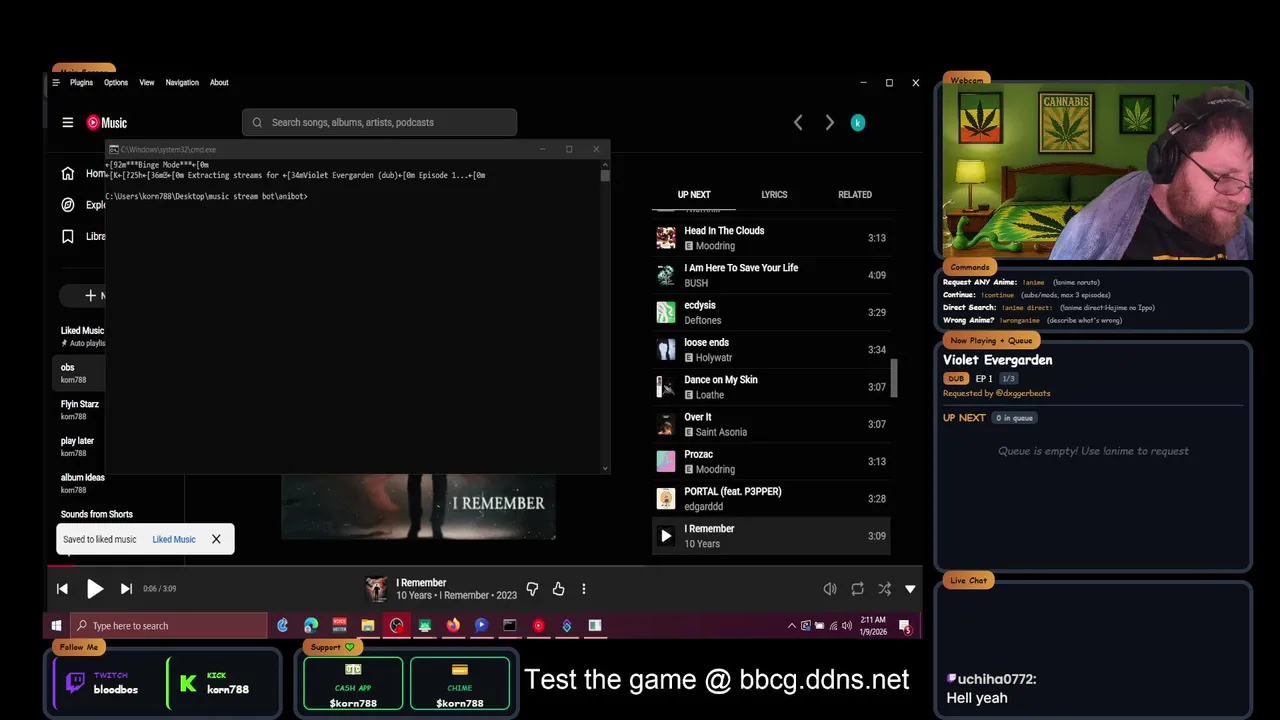Go back with the left arrow
1280x720 pixels.
click(x=798, y=122)
